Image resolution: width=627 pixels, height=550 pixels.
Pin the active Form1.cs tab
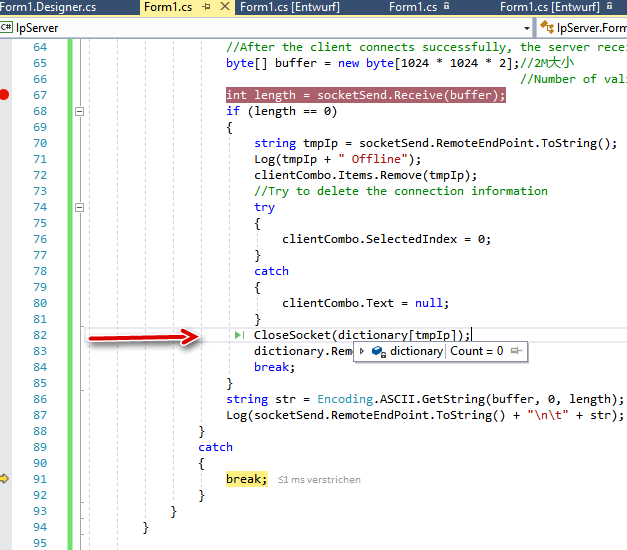coord(207,6)
